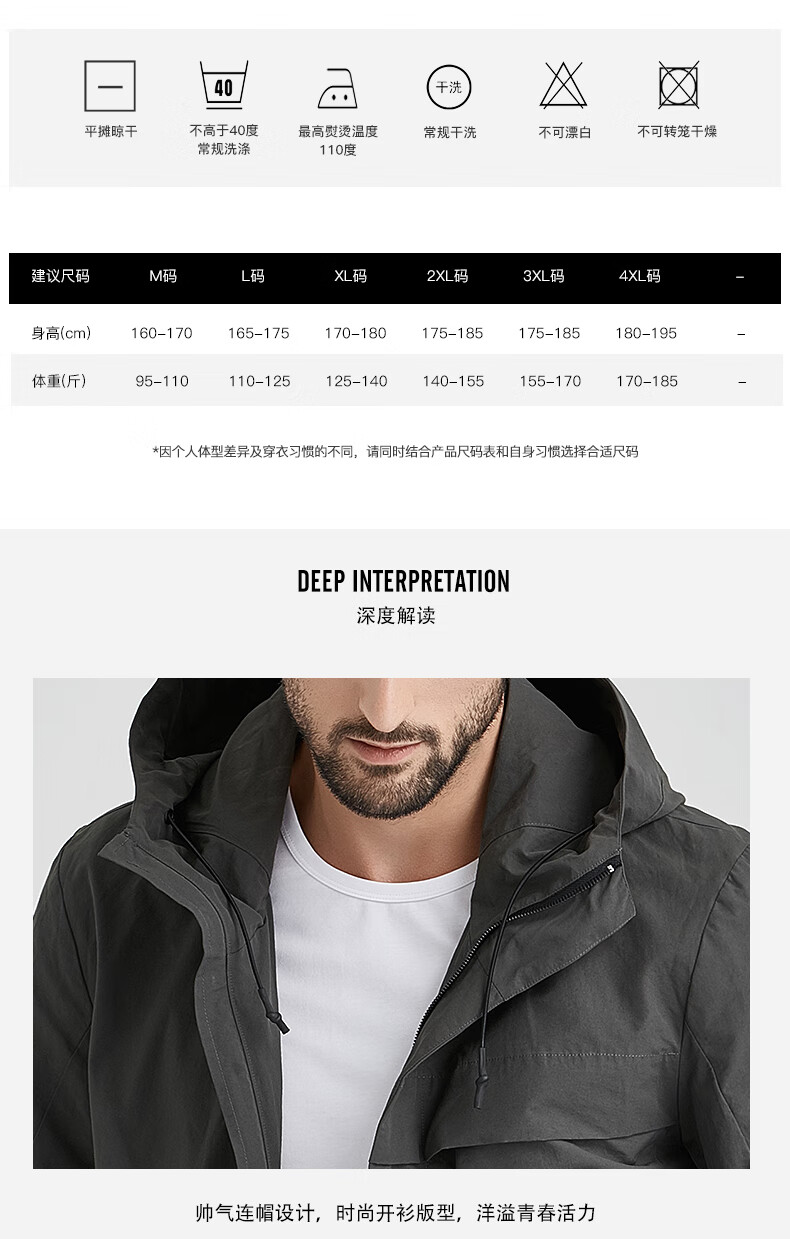The image size is (790, 1239).
Task: Click the 体重(斤) row label
Action: pyautogui.click(x=59, y=381)
